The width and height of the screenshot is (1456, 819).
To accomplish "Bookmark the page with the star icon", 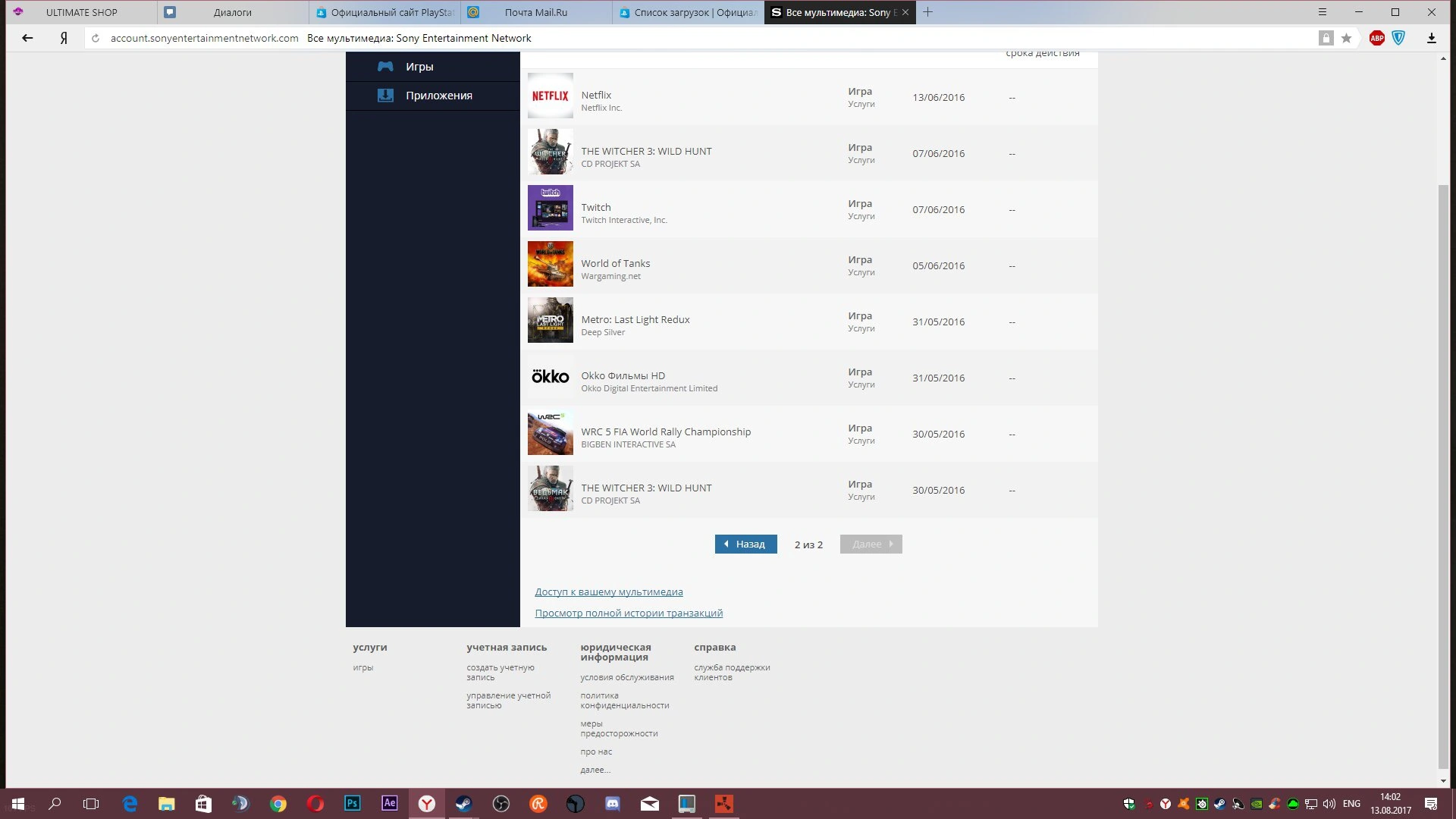I will pos(1347,38).
